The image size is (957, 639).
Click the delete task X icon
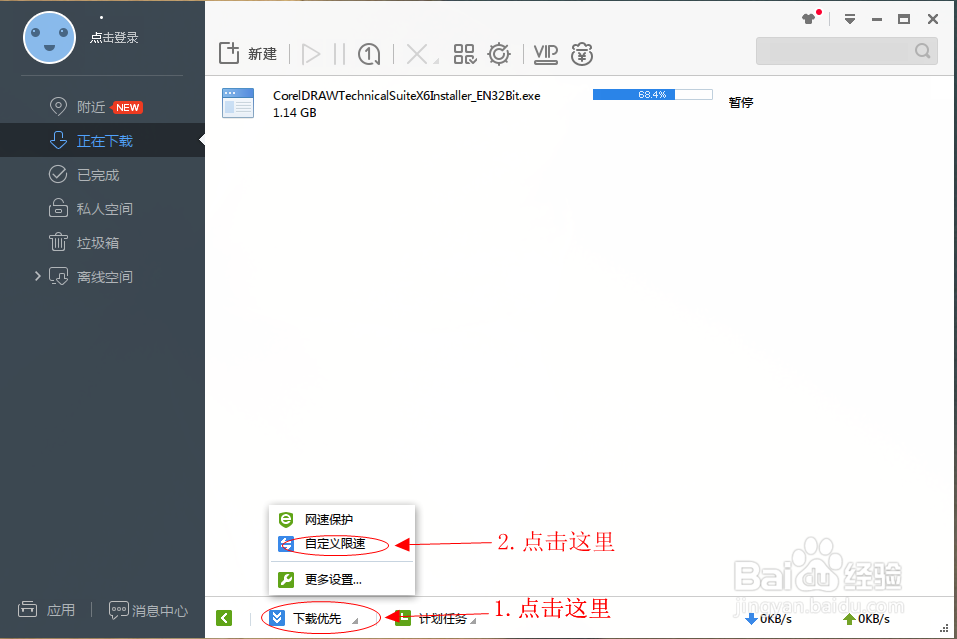click(416, 54)
